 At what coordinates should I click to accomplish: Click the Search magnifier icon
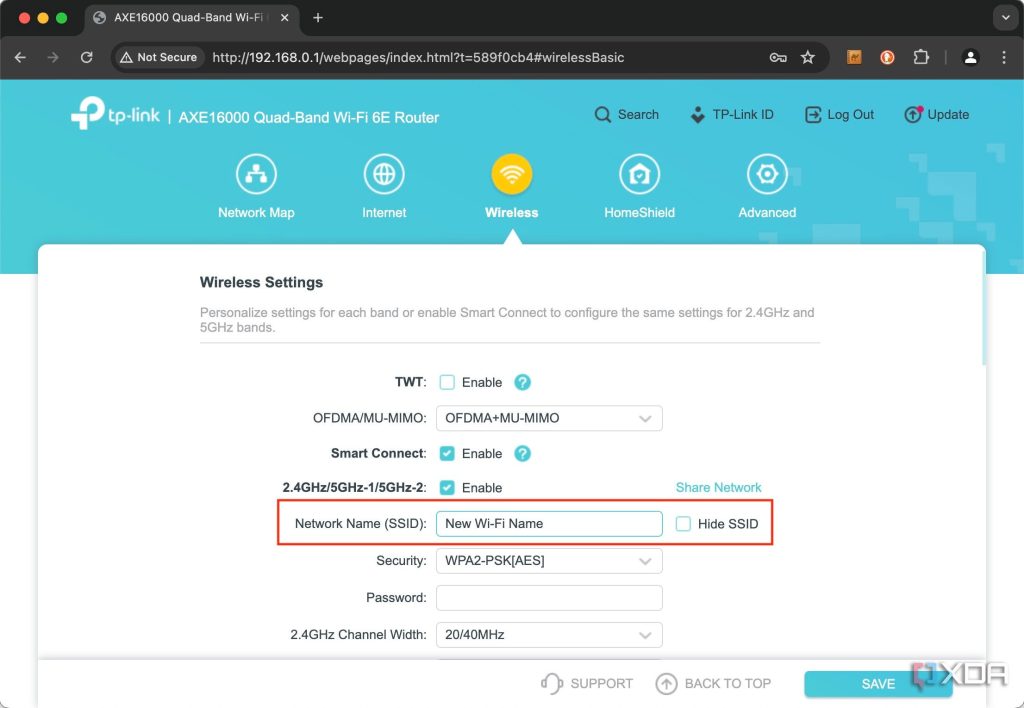[602, 115]
